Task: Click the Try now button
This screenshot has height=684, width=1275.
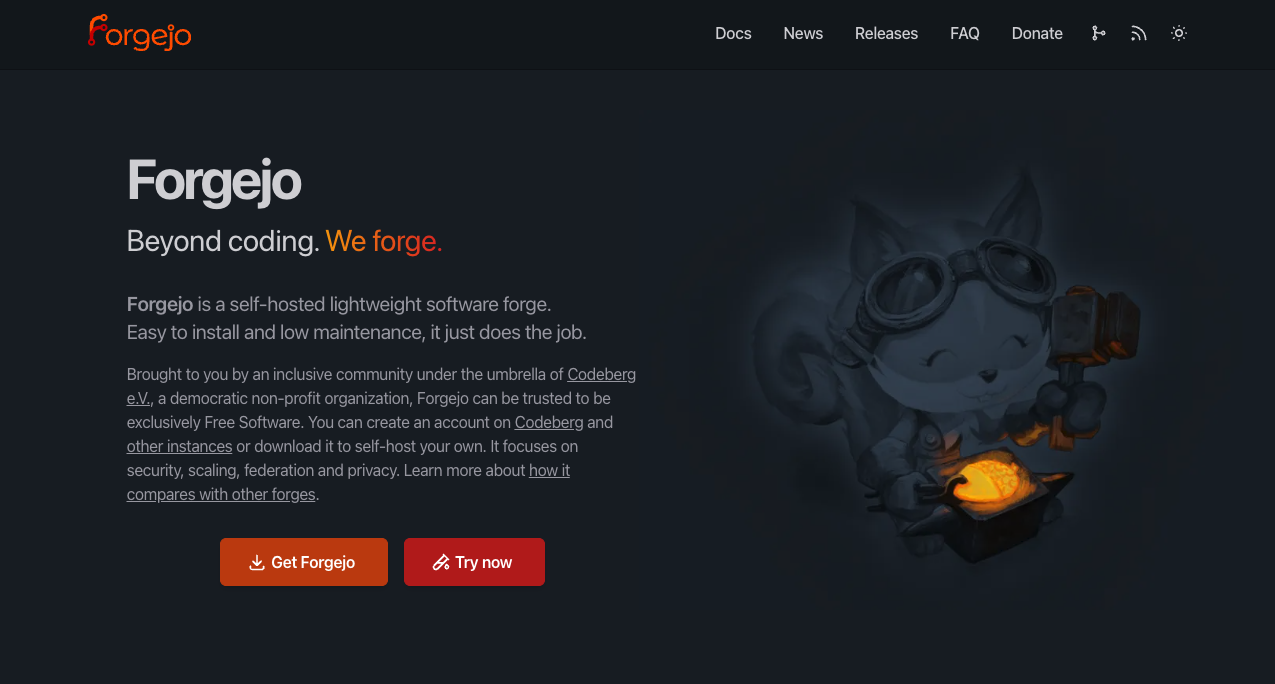Action: (474, 562)
